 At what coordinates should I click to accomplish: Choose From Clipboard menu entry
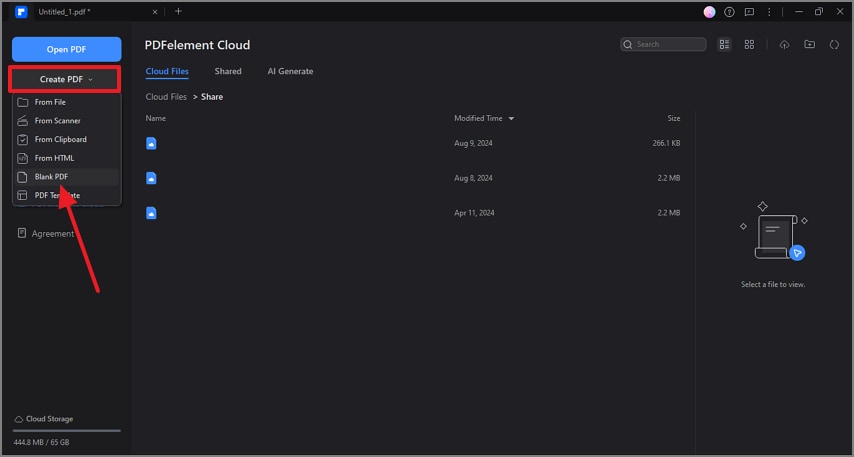click(x=66, y=139)
